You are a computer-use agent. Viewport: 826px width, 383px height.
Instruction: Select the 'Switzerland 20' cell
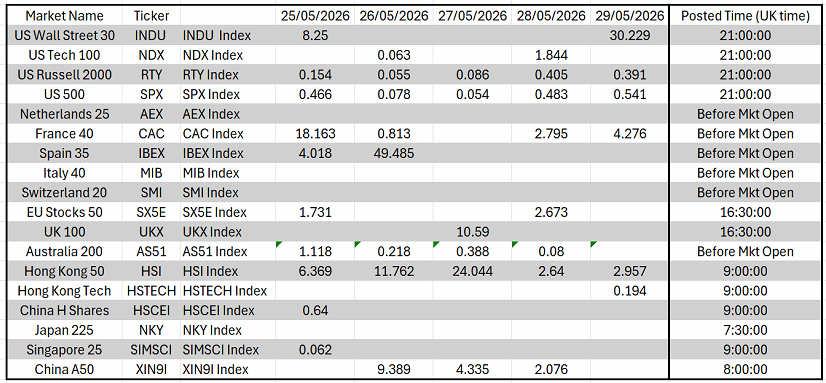pyautogui.click(x=65, y=193)
